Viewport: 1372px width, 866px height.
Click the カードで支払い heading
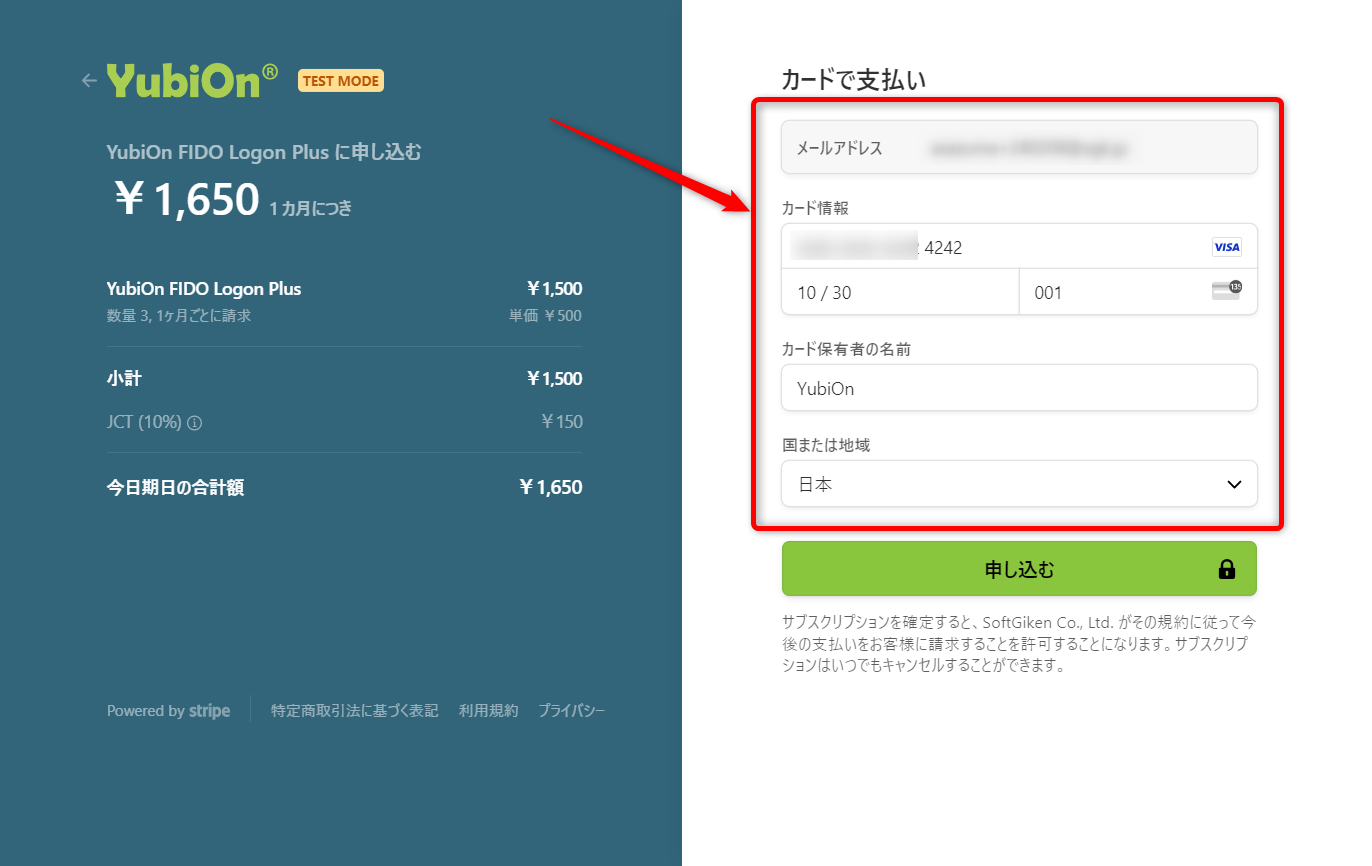tap(853, 80)
